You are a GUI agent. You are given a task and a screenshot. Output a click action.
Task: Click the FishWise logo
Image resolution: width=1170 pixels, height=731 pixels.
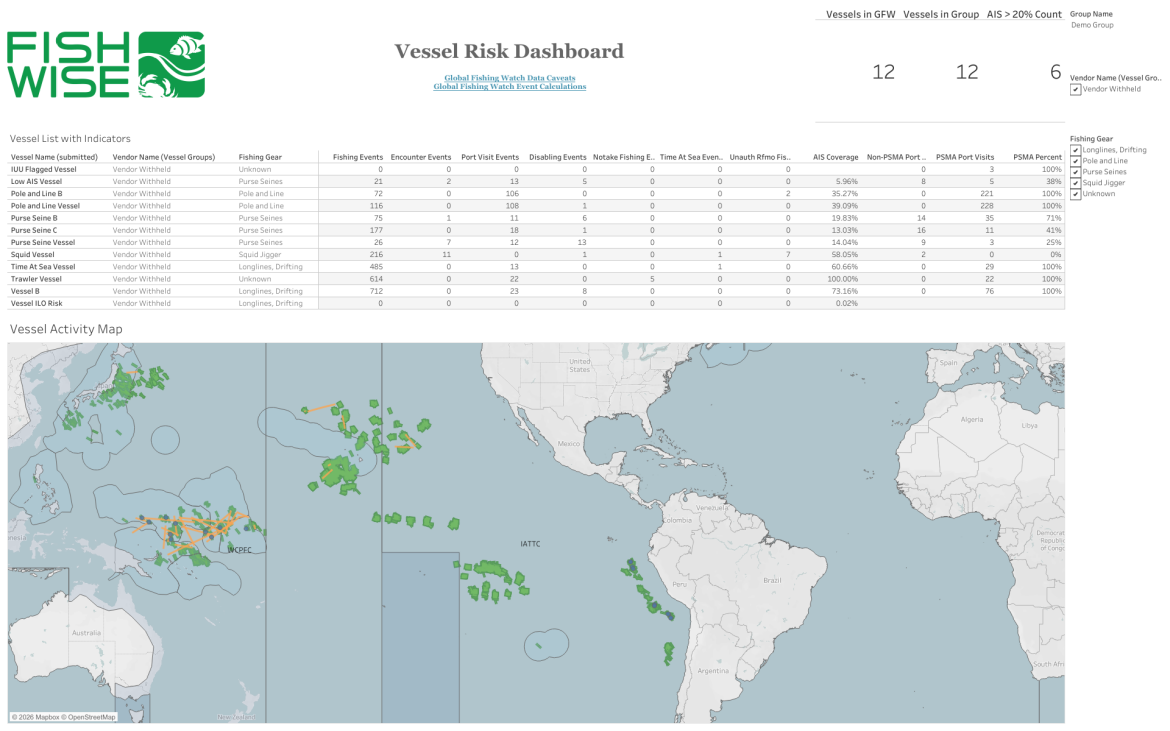(x=106, y=64)
